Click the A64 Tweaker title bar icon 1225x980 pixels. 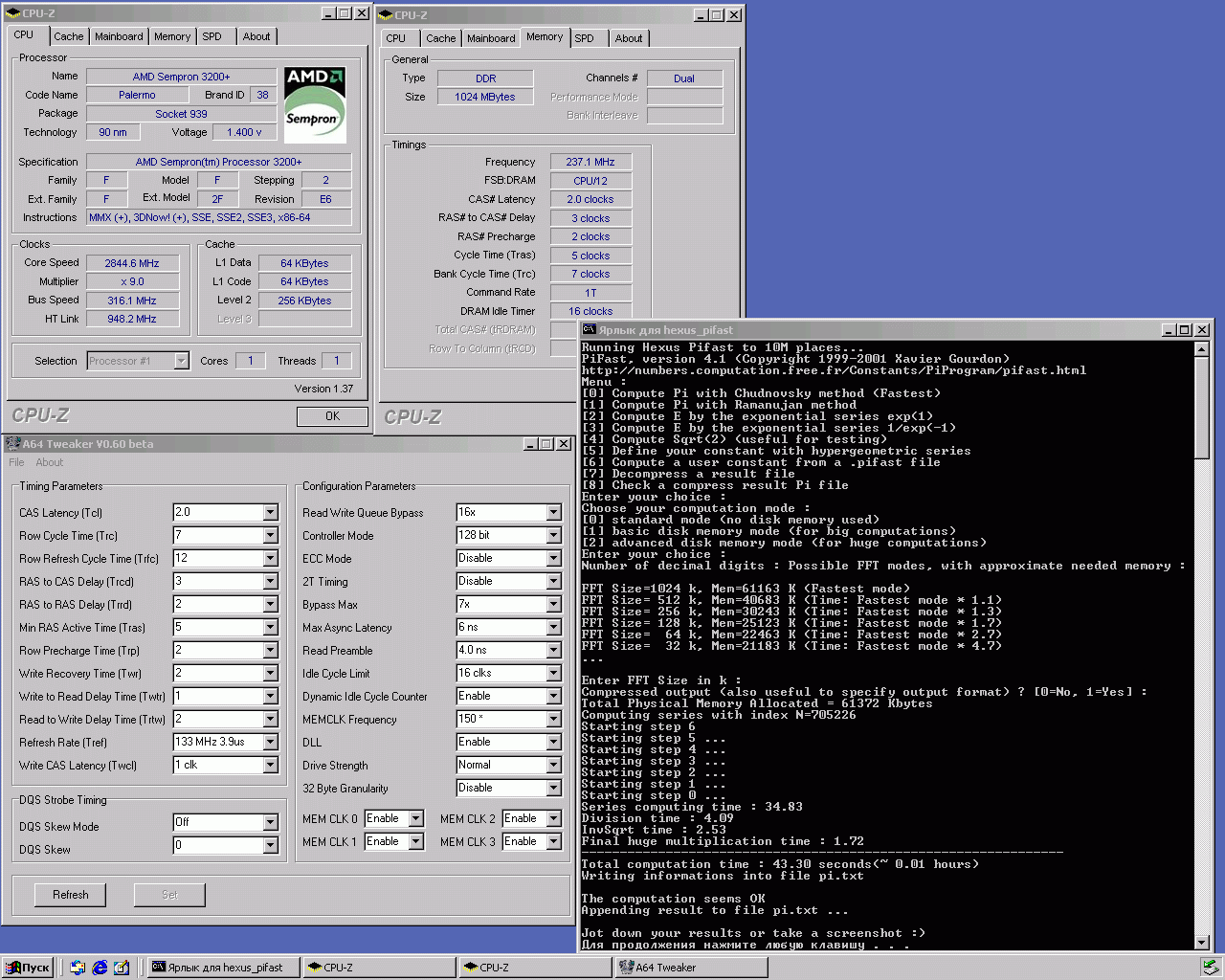(13, 444)
